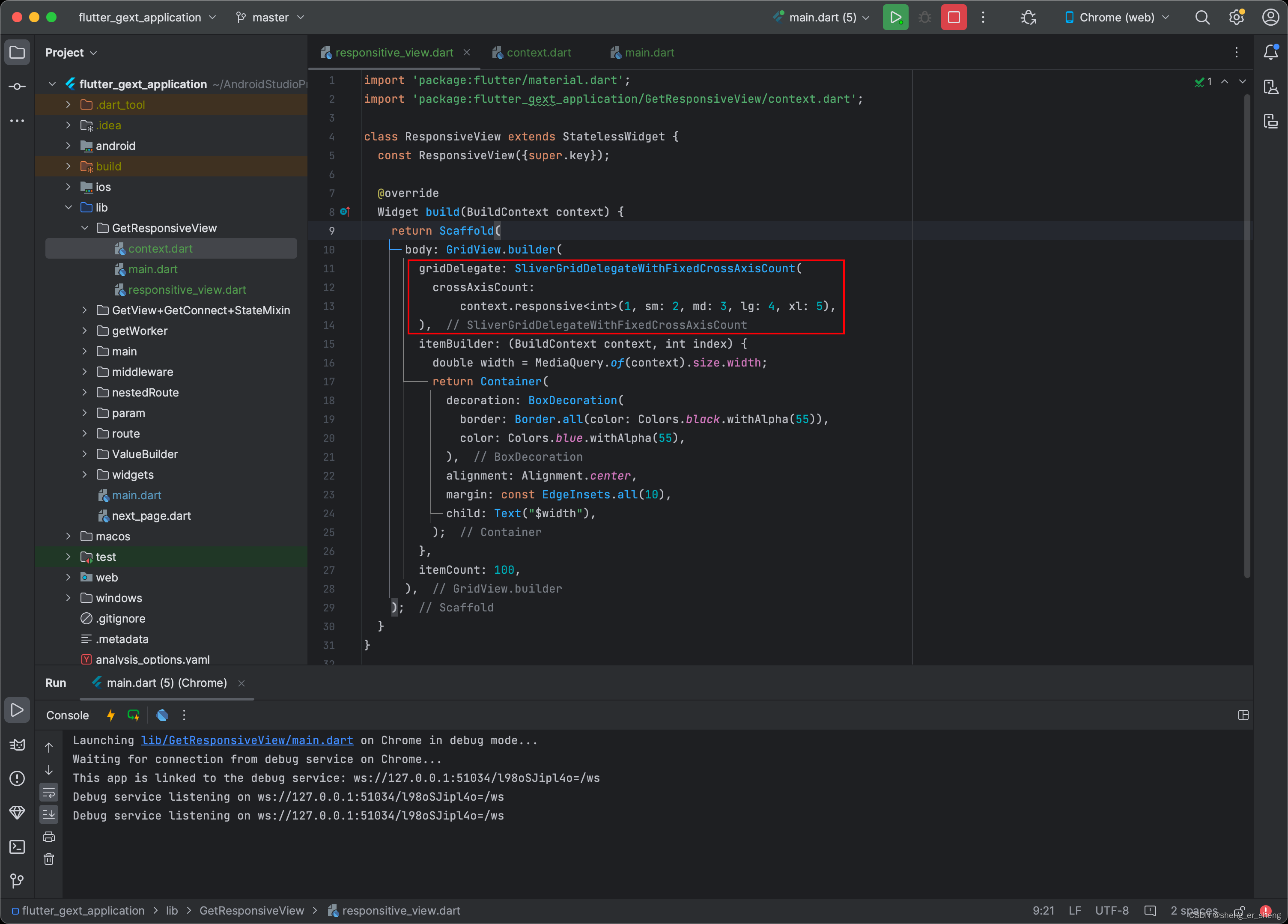Open editor tab options vertical dots

coord(1236,52)
